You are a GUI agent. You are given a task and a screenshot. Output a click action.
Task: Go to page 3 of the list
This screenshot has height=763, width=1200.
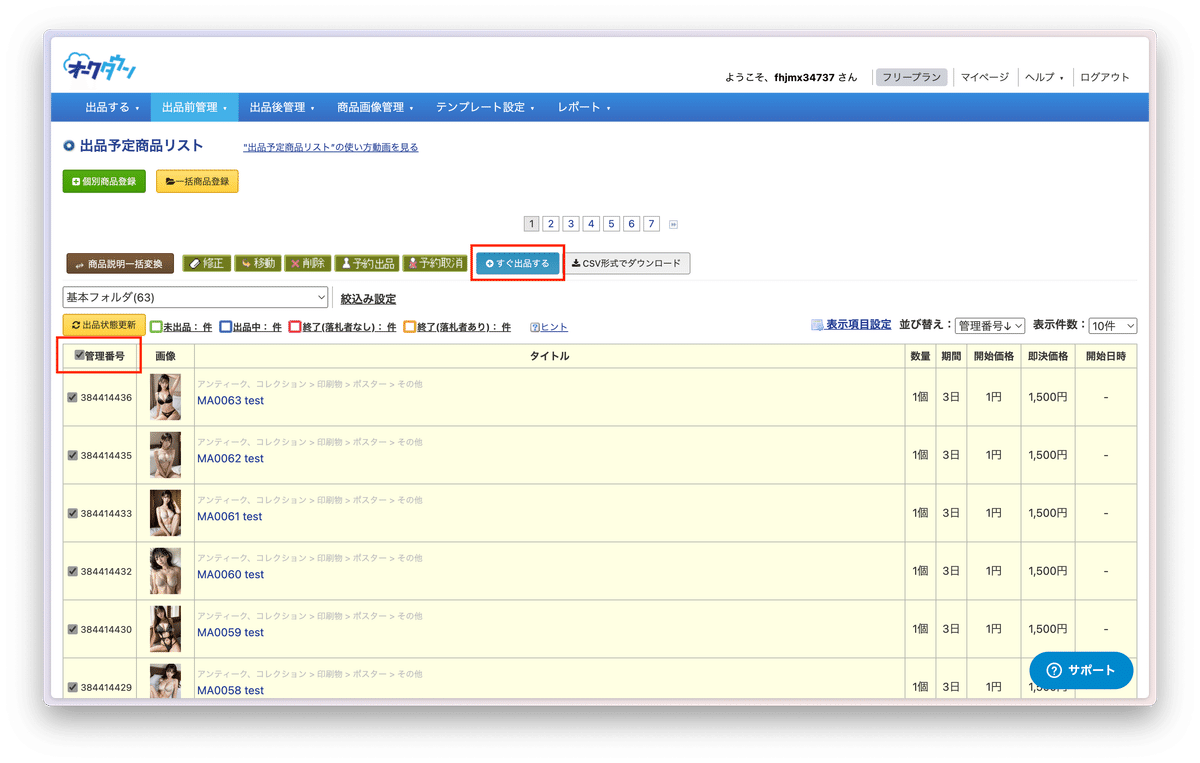[571, 224]
